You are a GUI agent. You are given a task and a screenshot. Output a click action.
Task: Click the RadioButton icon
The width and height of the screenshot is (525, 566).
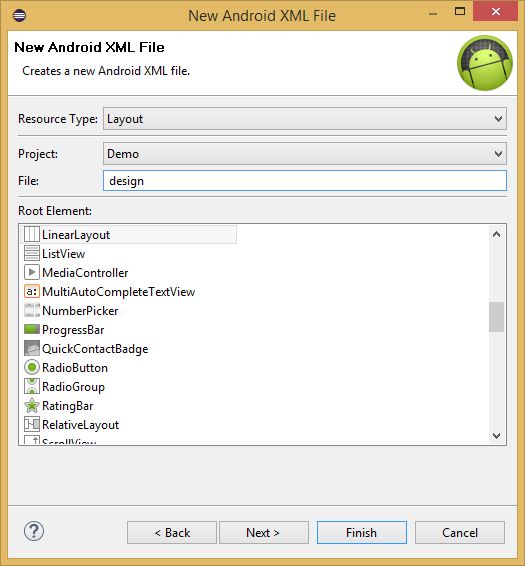[x=31, y=367]
